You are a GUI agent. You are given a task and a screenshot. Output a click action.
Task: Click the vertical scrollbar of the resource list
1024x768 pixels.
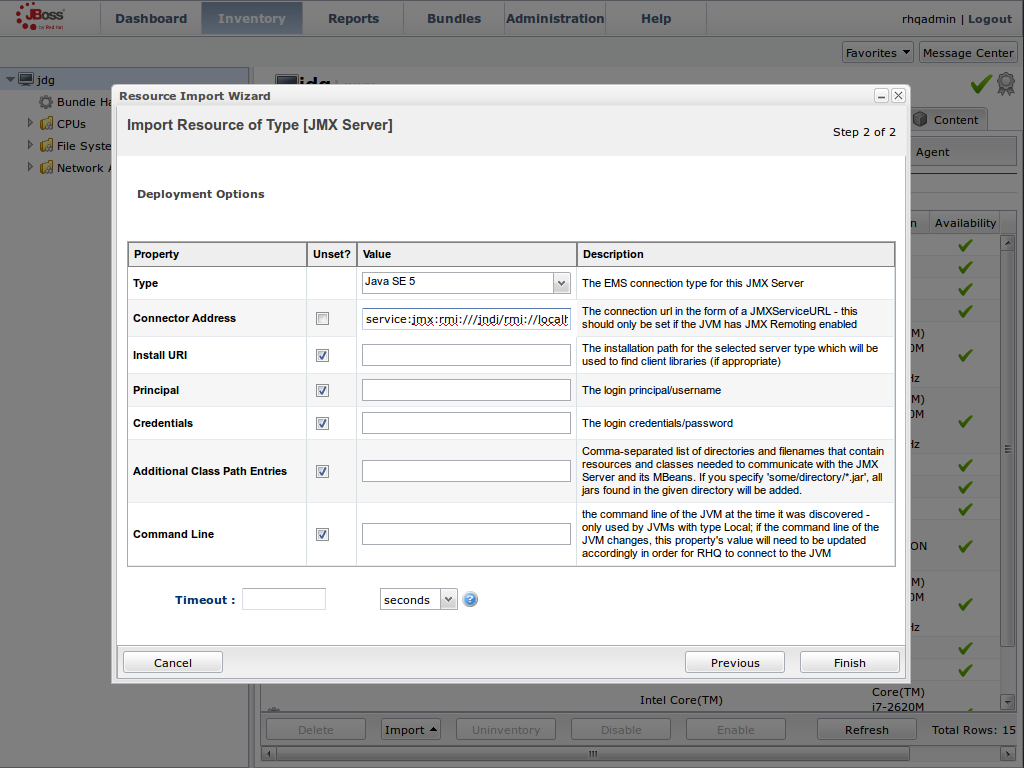pos(1008,450)
